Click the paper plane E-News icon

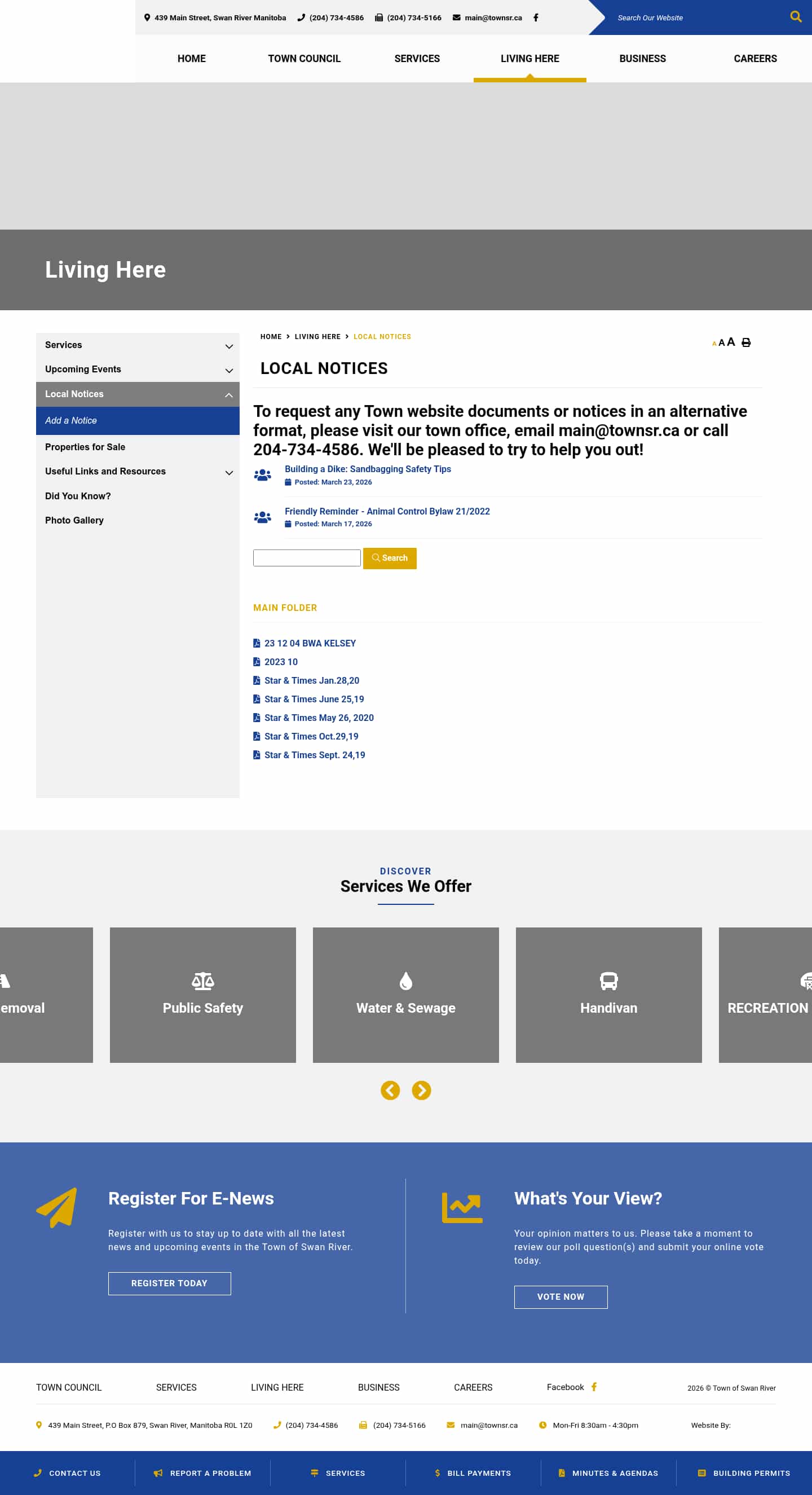(x=56, y=1207)
